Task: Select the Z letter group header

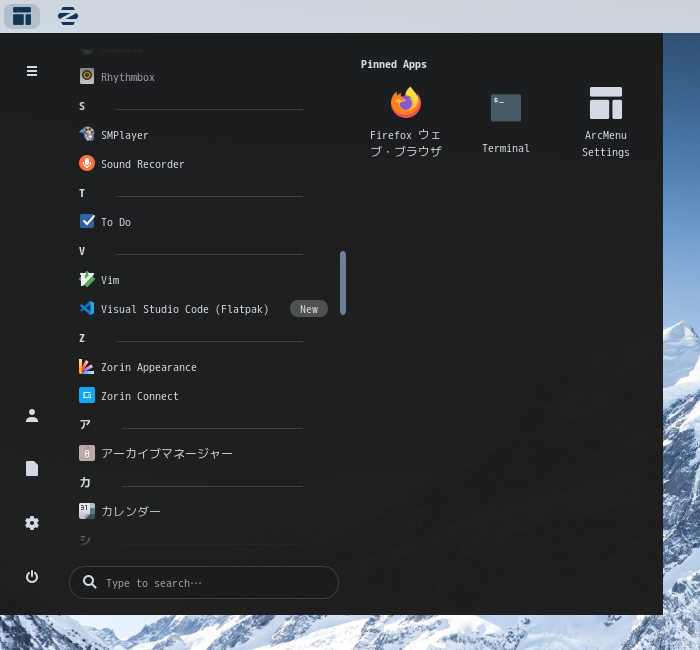Action: tap(82, 338)
